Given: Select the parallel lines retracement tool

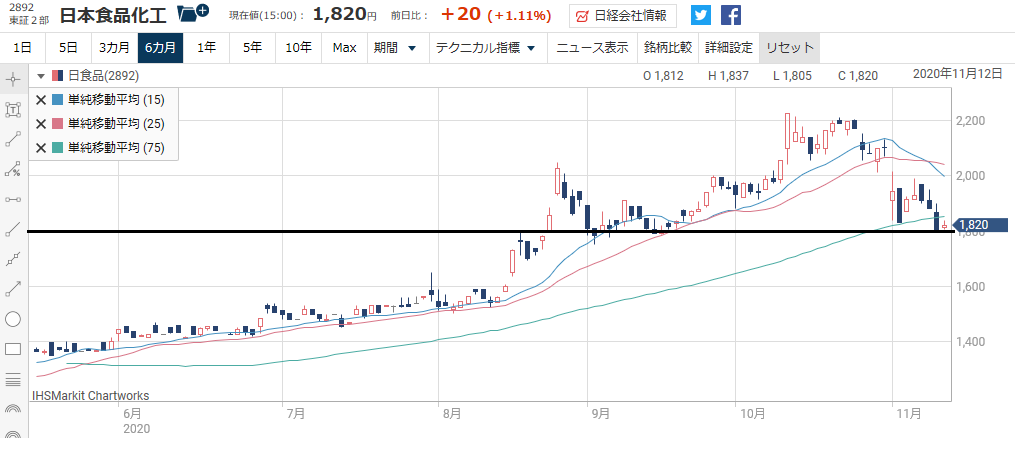Looking at the screenshot, I should coord(13,379).
